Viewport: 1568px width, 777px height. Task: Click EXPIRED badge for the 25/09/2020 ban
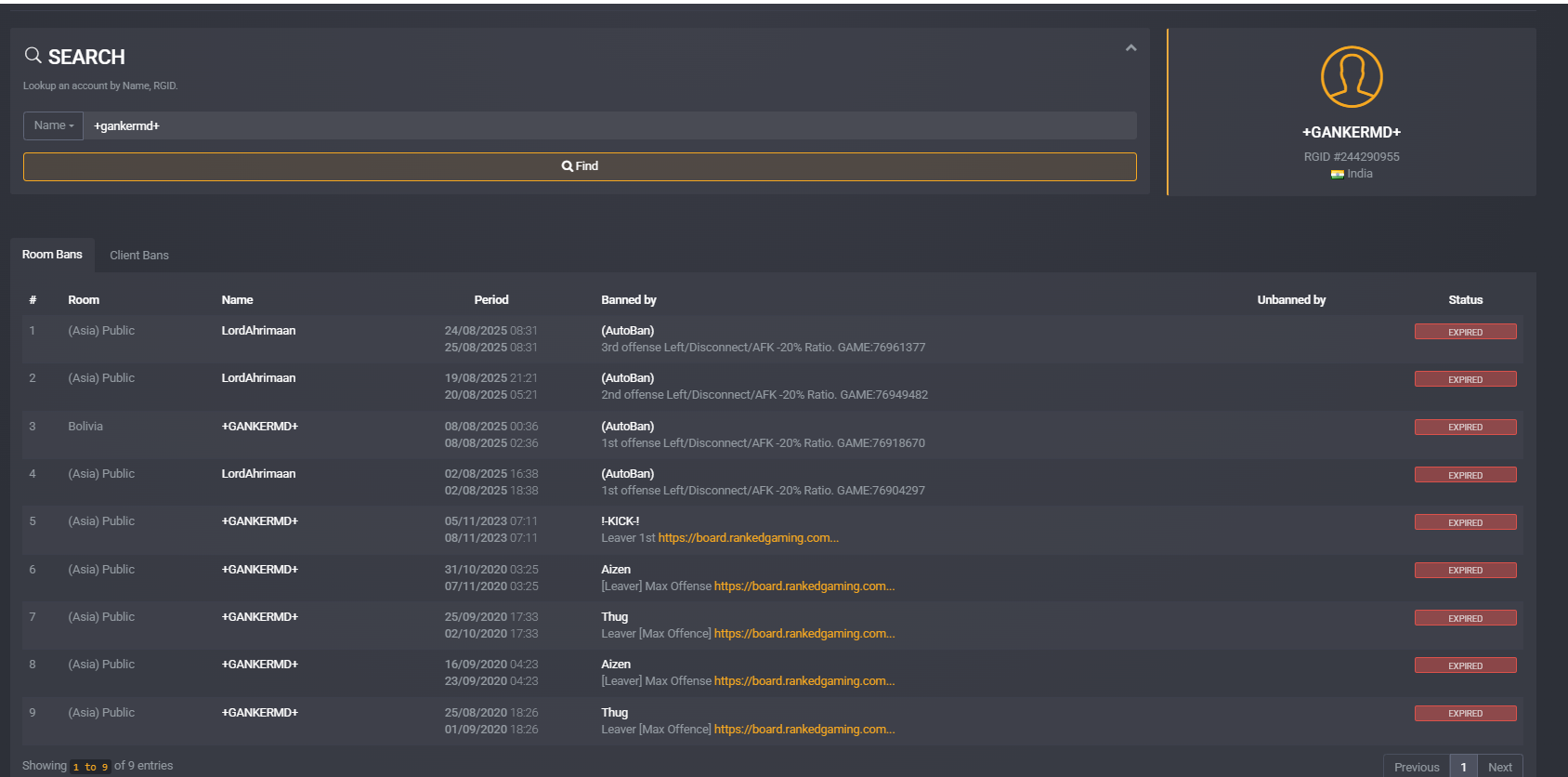click(1466, 618)
